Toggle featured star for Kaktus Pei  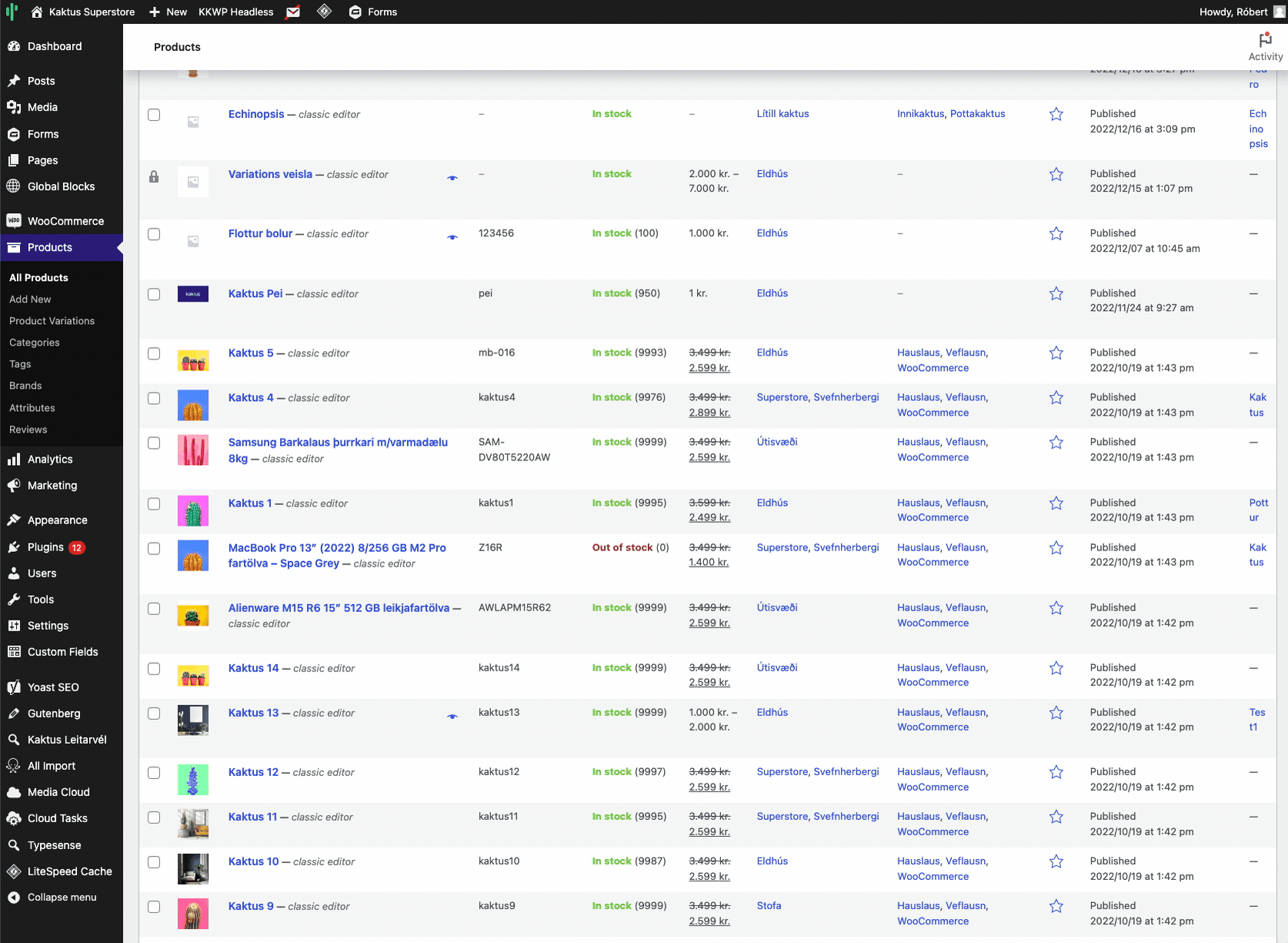click(1056, 294)
